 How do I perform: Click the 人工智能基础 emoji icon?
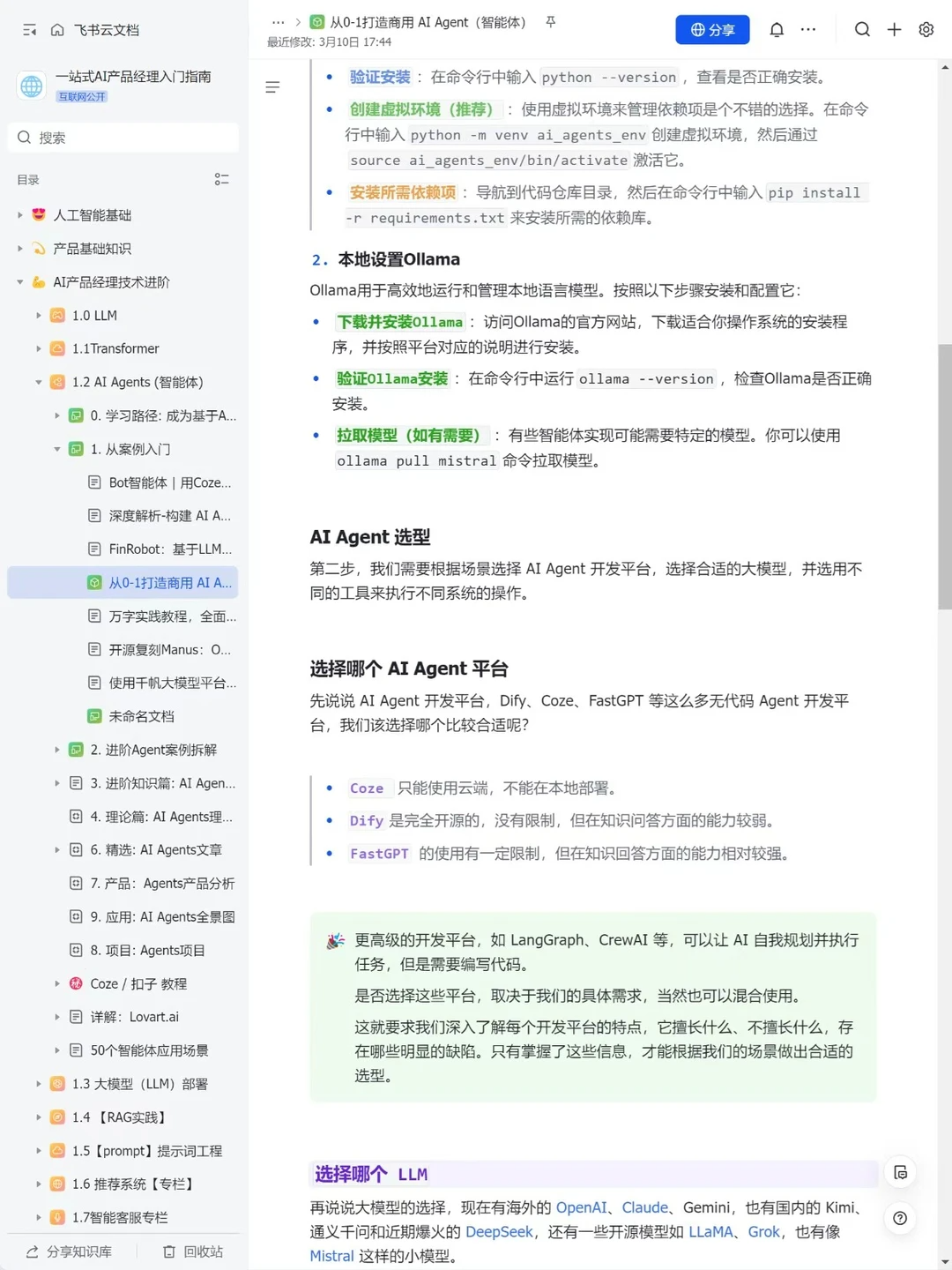tap(39, 215)
